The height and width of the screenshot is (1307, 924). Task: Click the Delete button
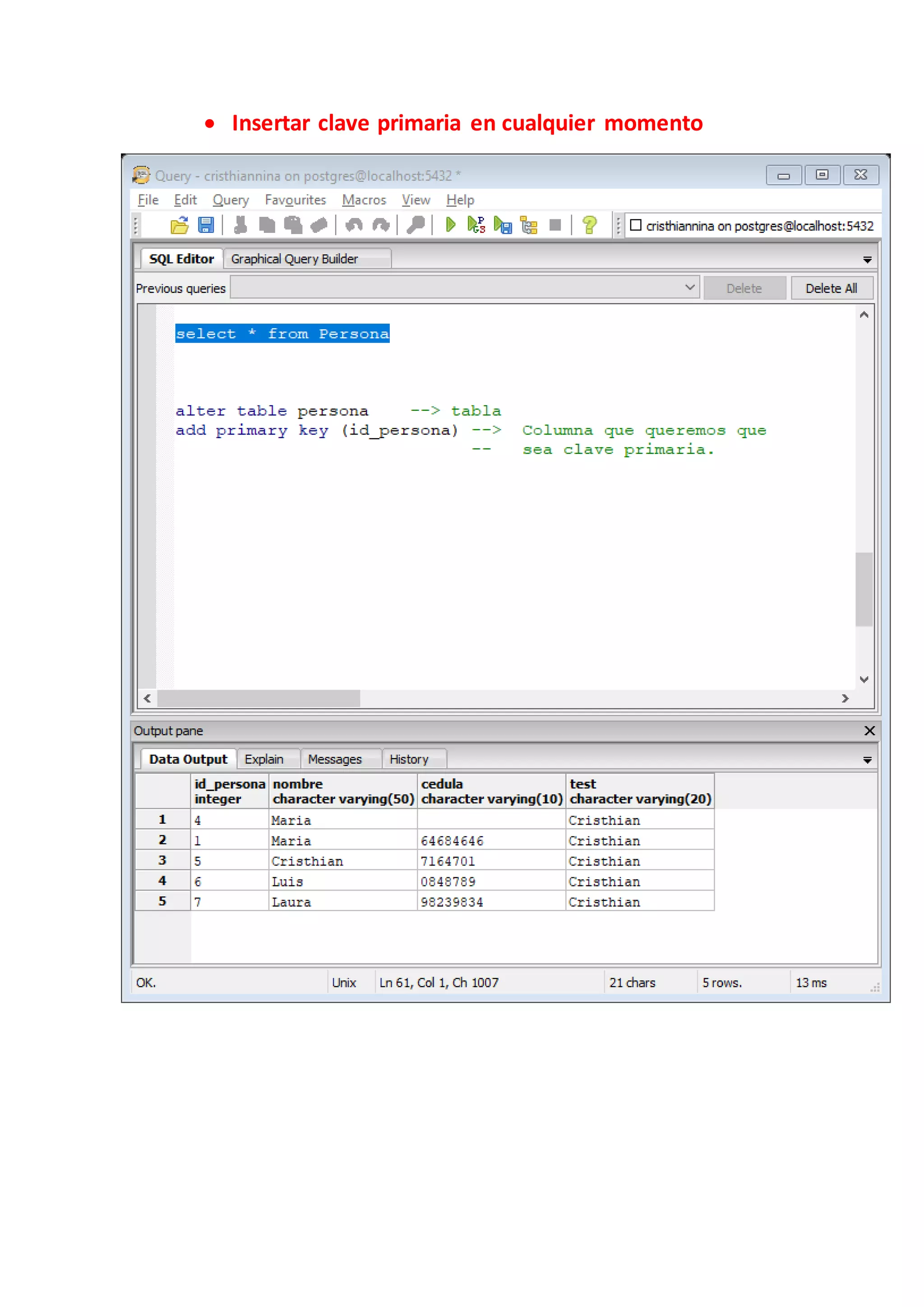744,288
